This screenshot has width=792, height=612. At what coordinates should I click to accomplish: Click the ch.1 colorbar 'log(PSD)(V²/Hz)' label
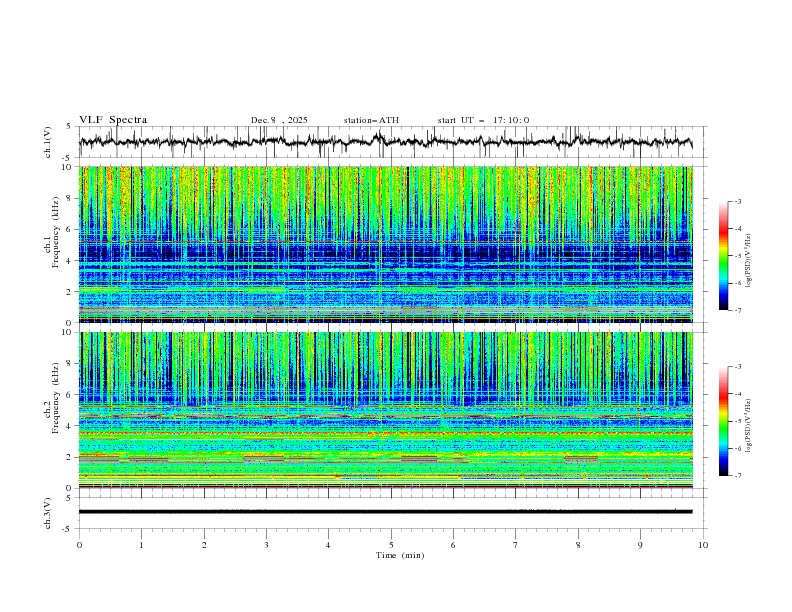point(748,261)
